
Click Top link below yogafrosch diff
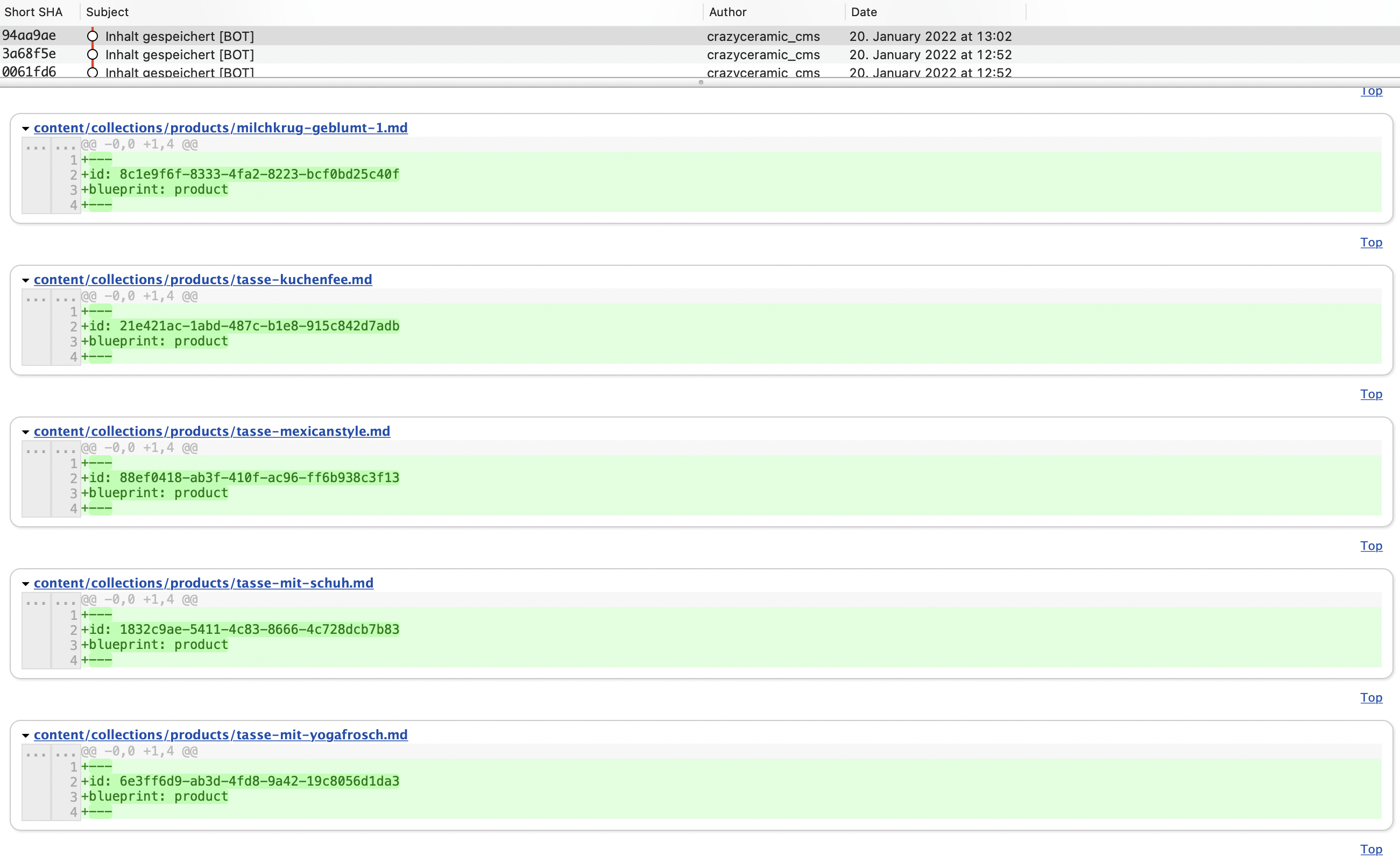tap(1371, 849)
